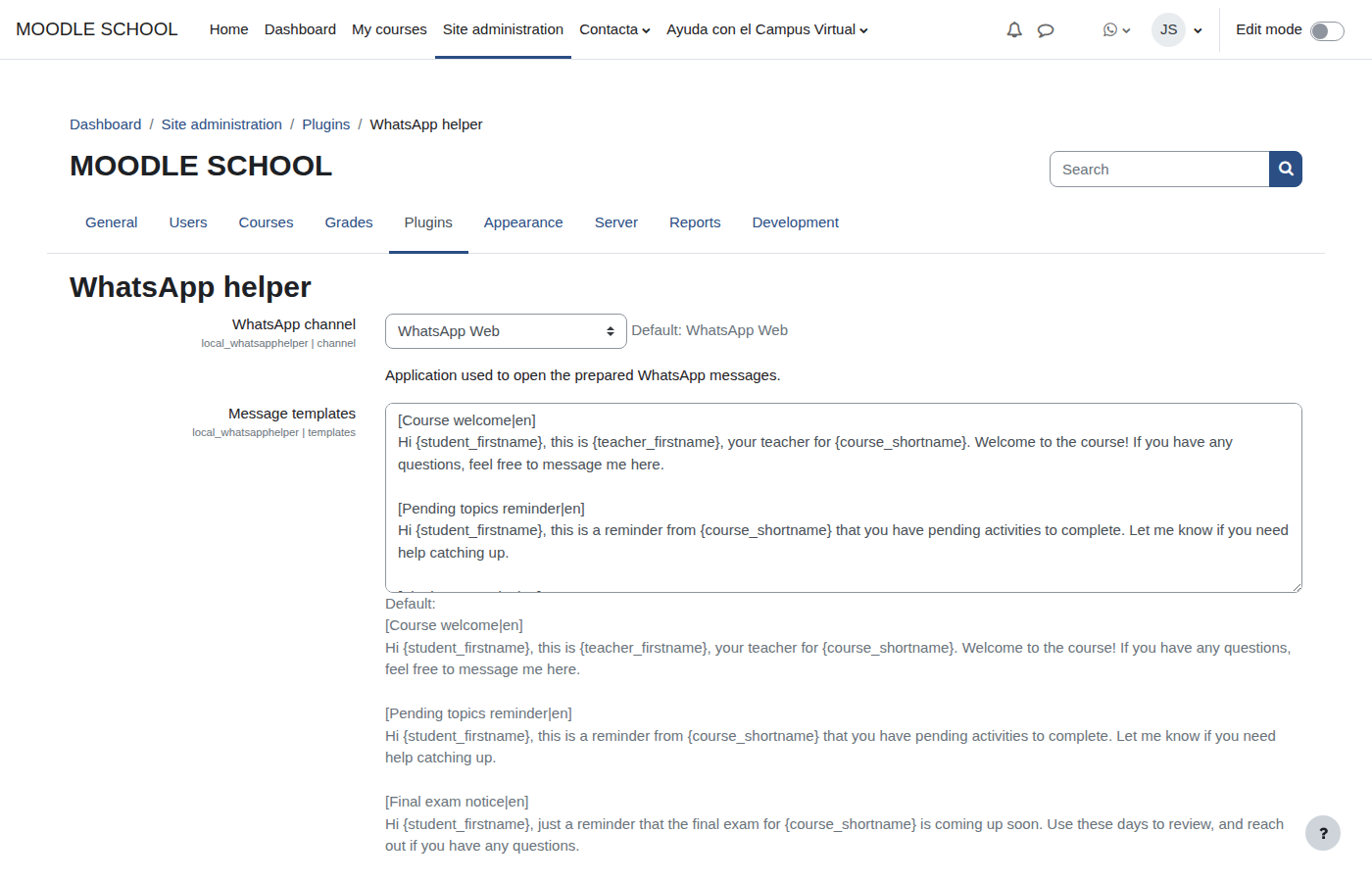Image resolution: width=1372 pixels, height=882 pixels.
Task: Go to Home in the top navigation
Action: pos(228,29)
